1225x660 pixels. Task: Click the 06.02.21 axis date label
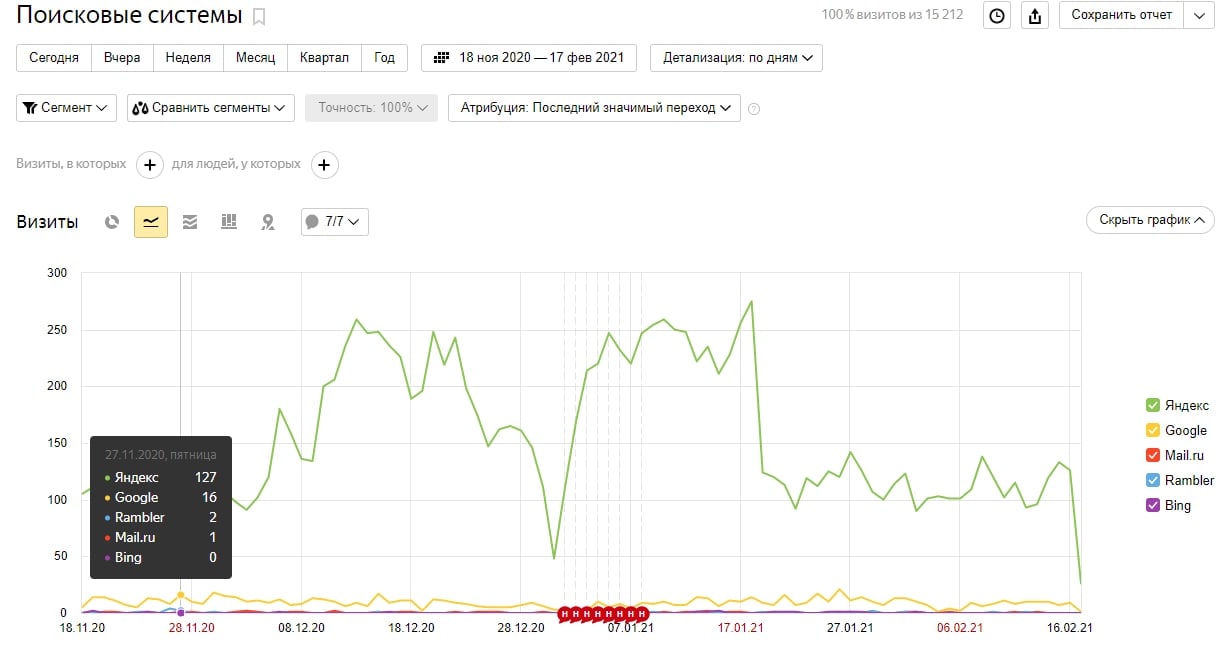pyautogui.click(x=959, y=629)
